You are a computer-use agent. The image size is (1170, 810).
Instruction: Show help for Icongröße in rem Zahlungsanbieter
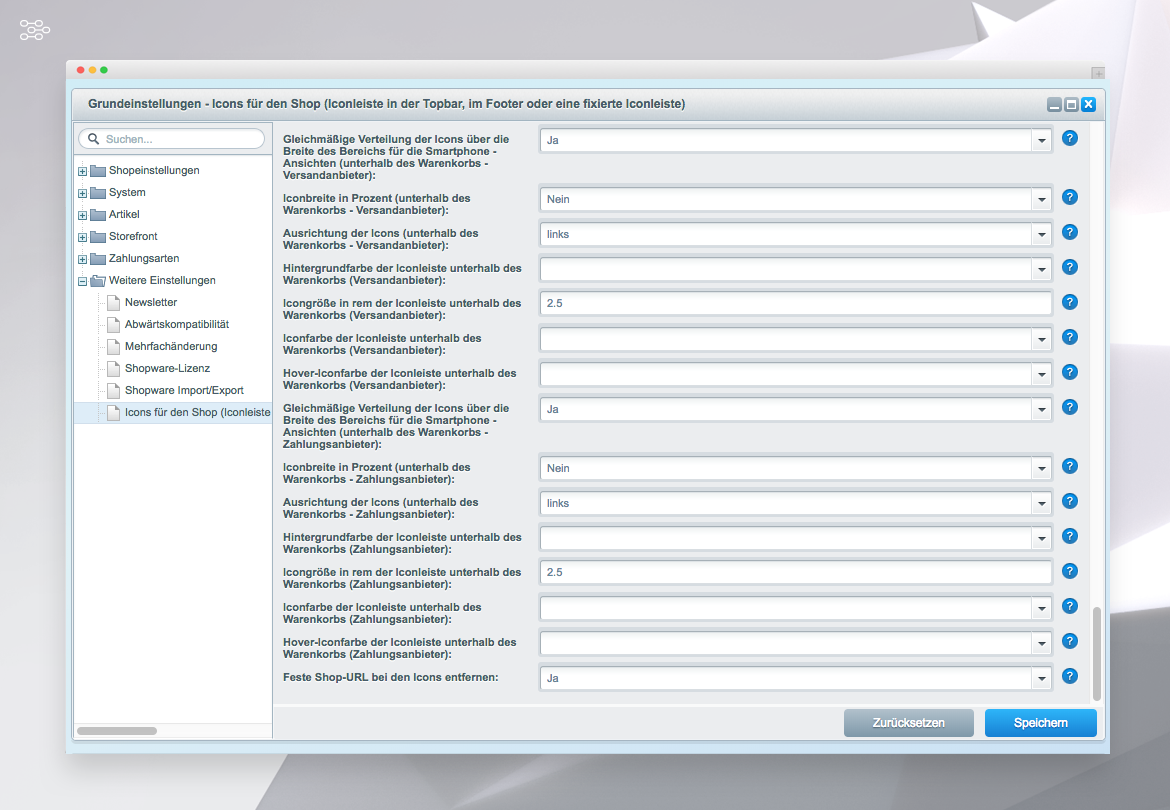[1069, 571]
